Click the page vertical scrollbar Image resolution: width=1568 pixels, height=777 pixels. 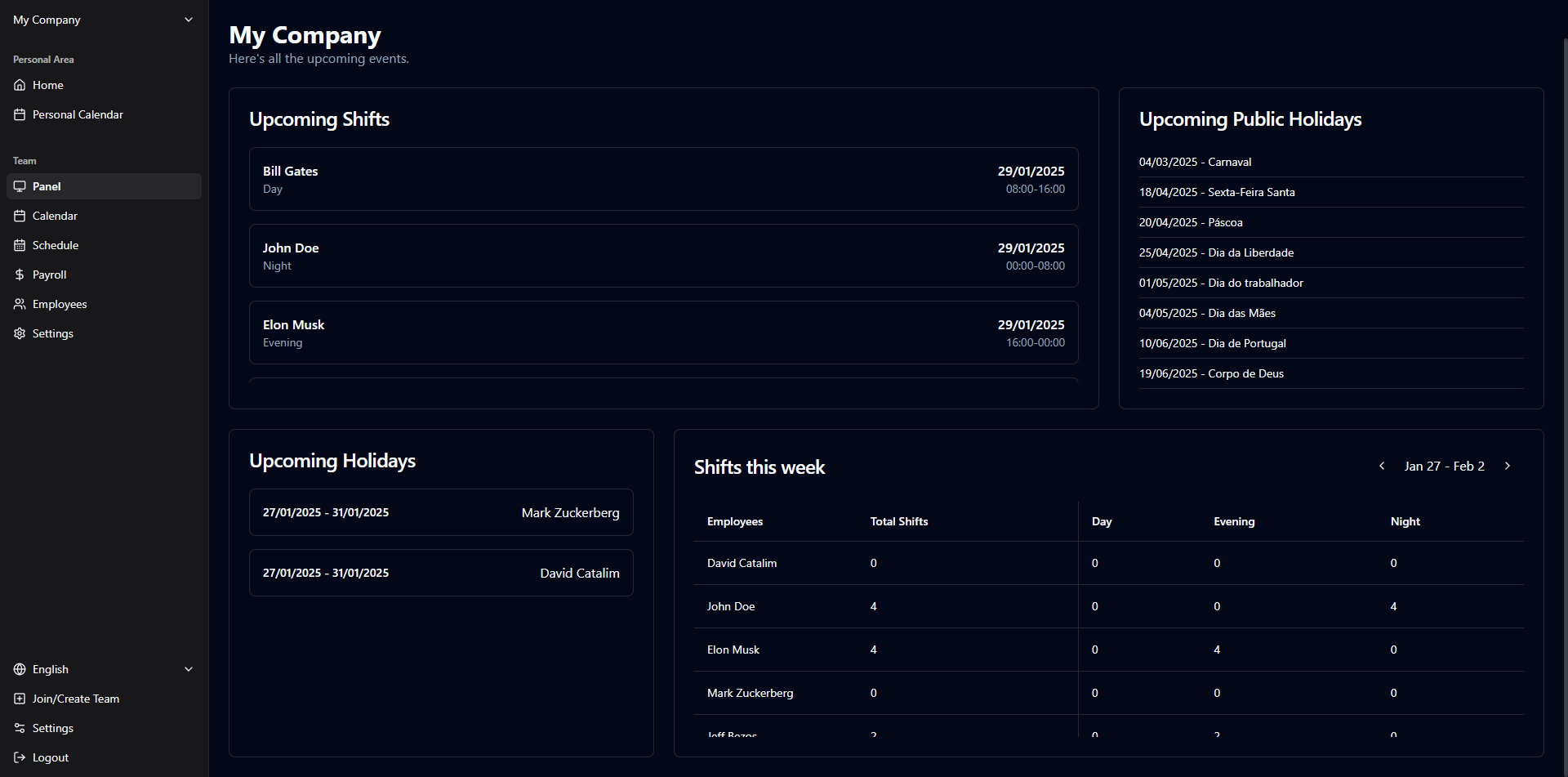1564,327
